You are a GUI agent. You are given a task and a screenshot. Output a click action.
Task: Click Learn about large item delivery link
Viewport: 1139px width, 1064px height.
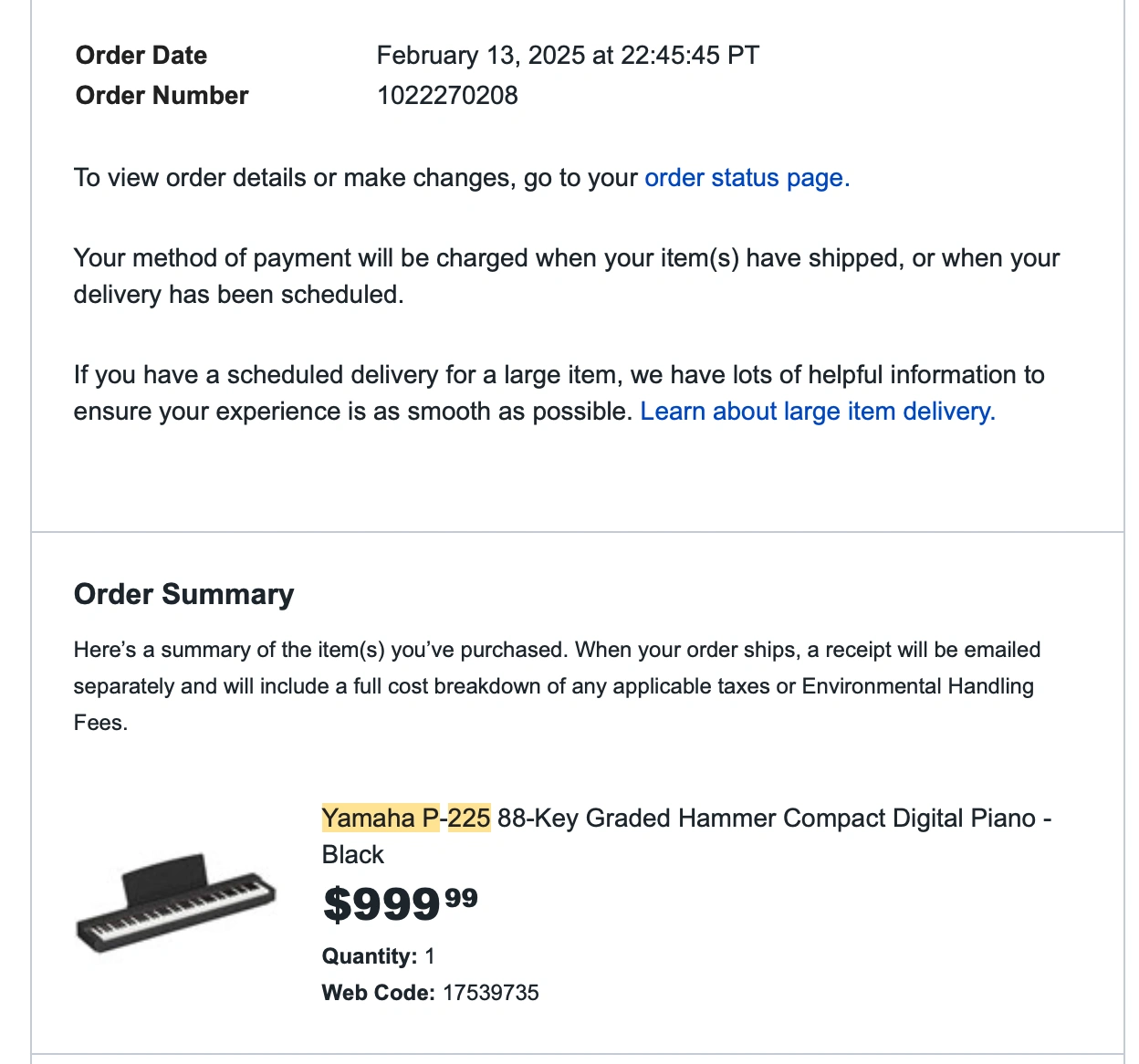pyautogui.click(x=817, y=412)
